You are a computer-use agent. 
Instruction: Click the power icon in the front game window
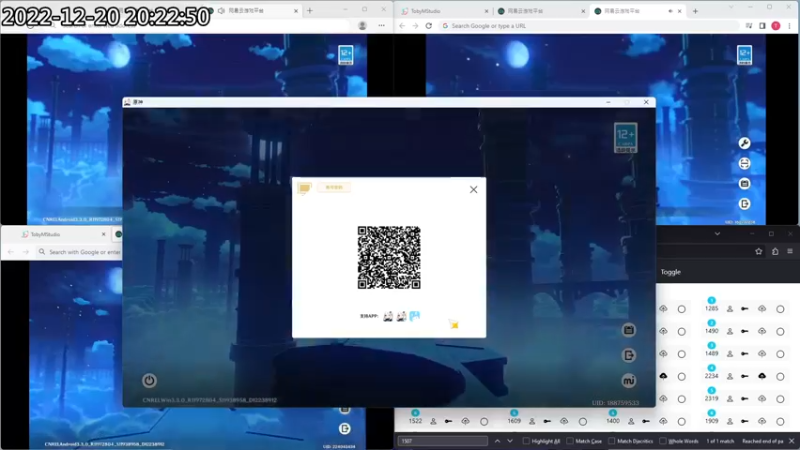149,380
